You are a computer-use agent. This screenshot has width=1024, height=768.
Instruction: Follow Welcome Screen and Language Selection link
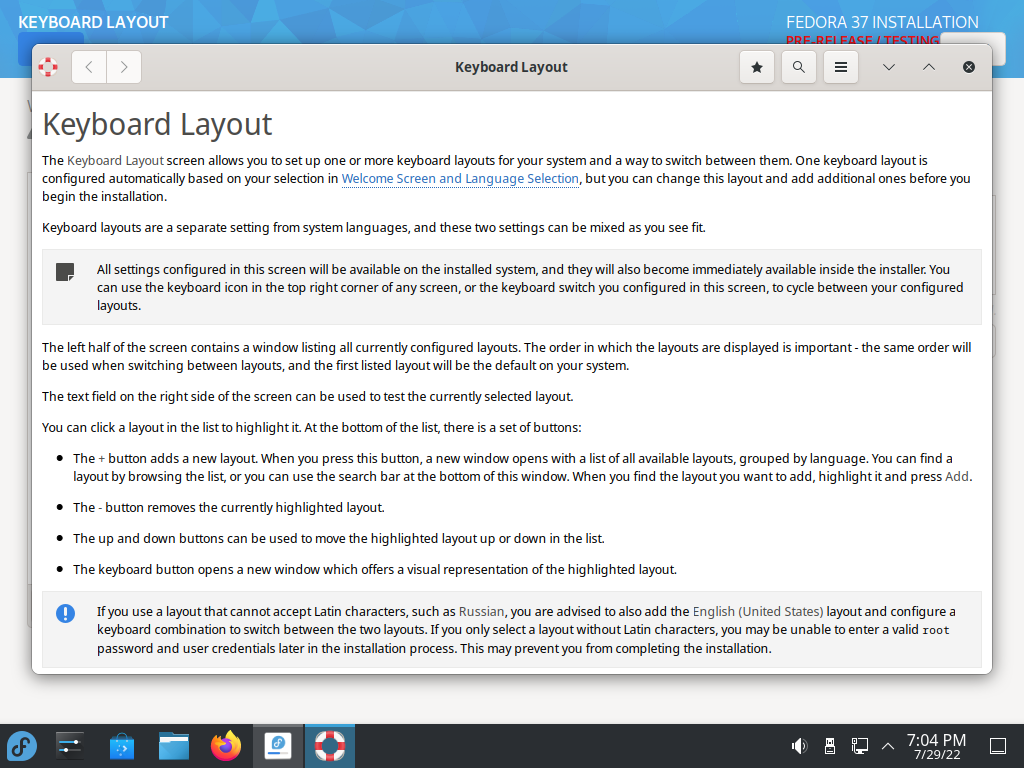tap(460, 178)
